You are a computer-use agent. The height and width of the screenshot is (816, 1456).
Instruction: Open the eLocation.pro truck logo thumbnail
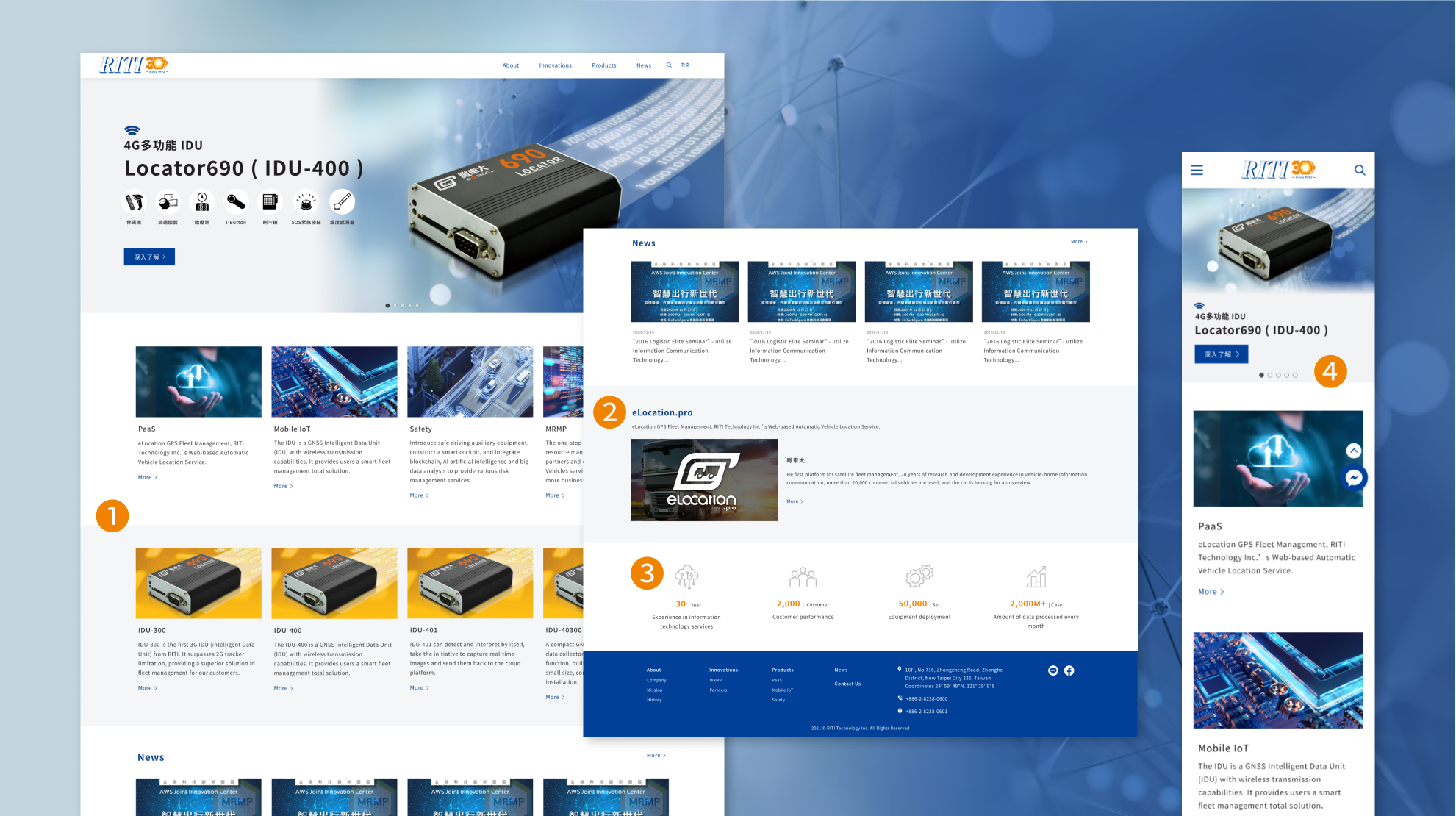pos(703,480)
